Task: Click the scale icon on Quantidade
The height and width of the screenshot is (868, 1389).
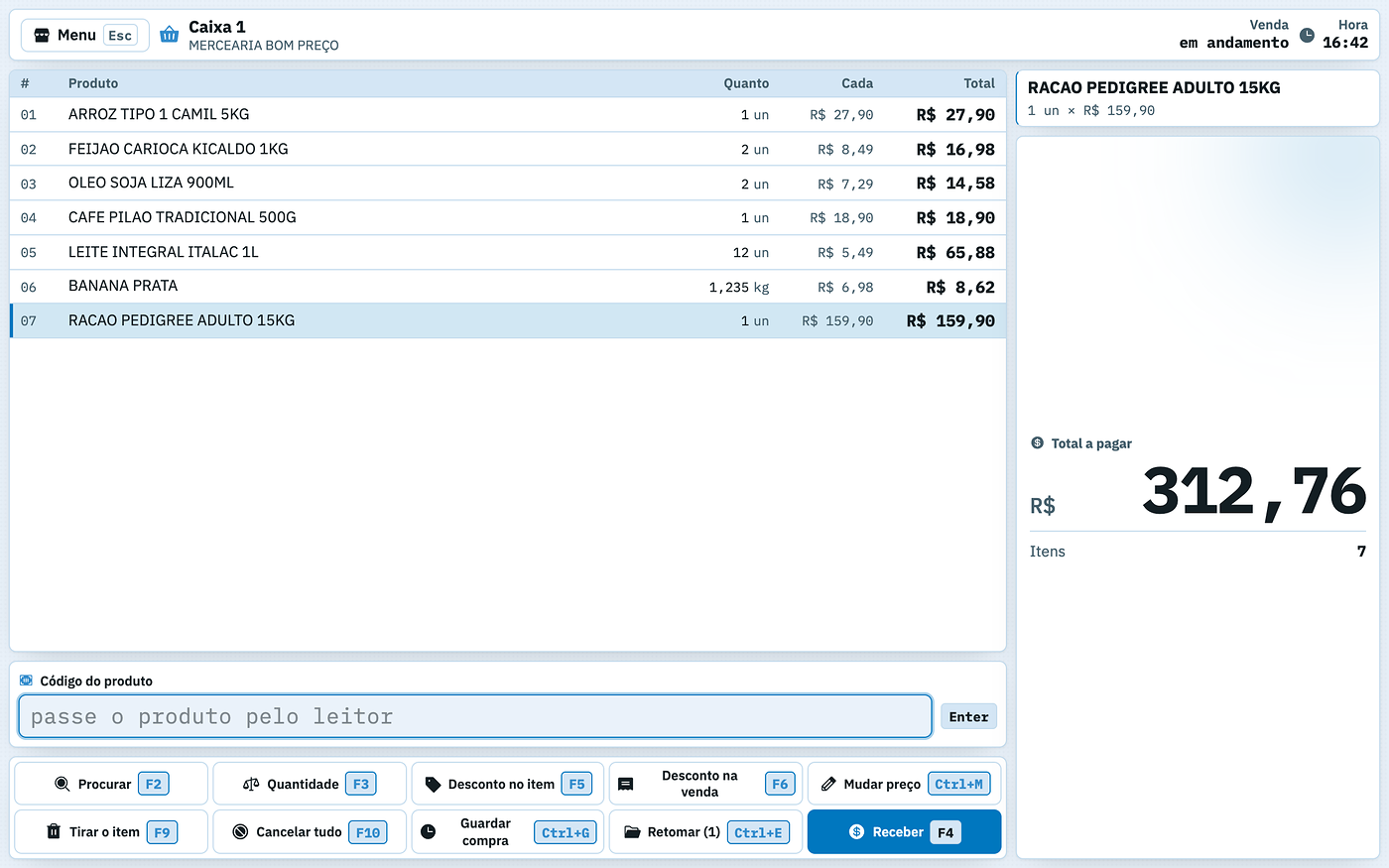Action: click(x=251, y=784)
